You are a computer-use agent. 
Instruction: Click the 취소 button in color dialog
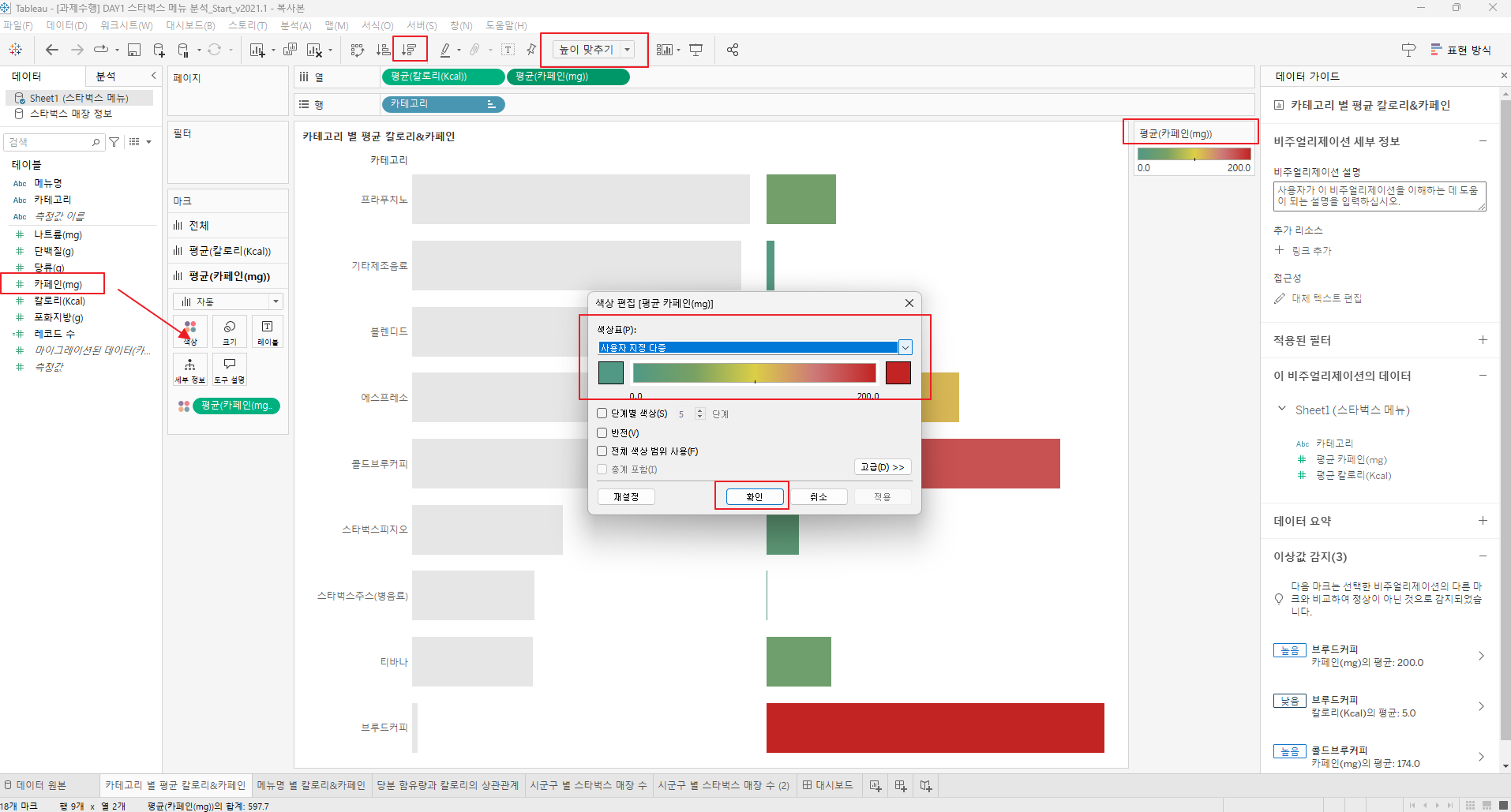pos(819,497)
